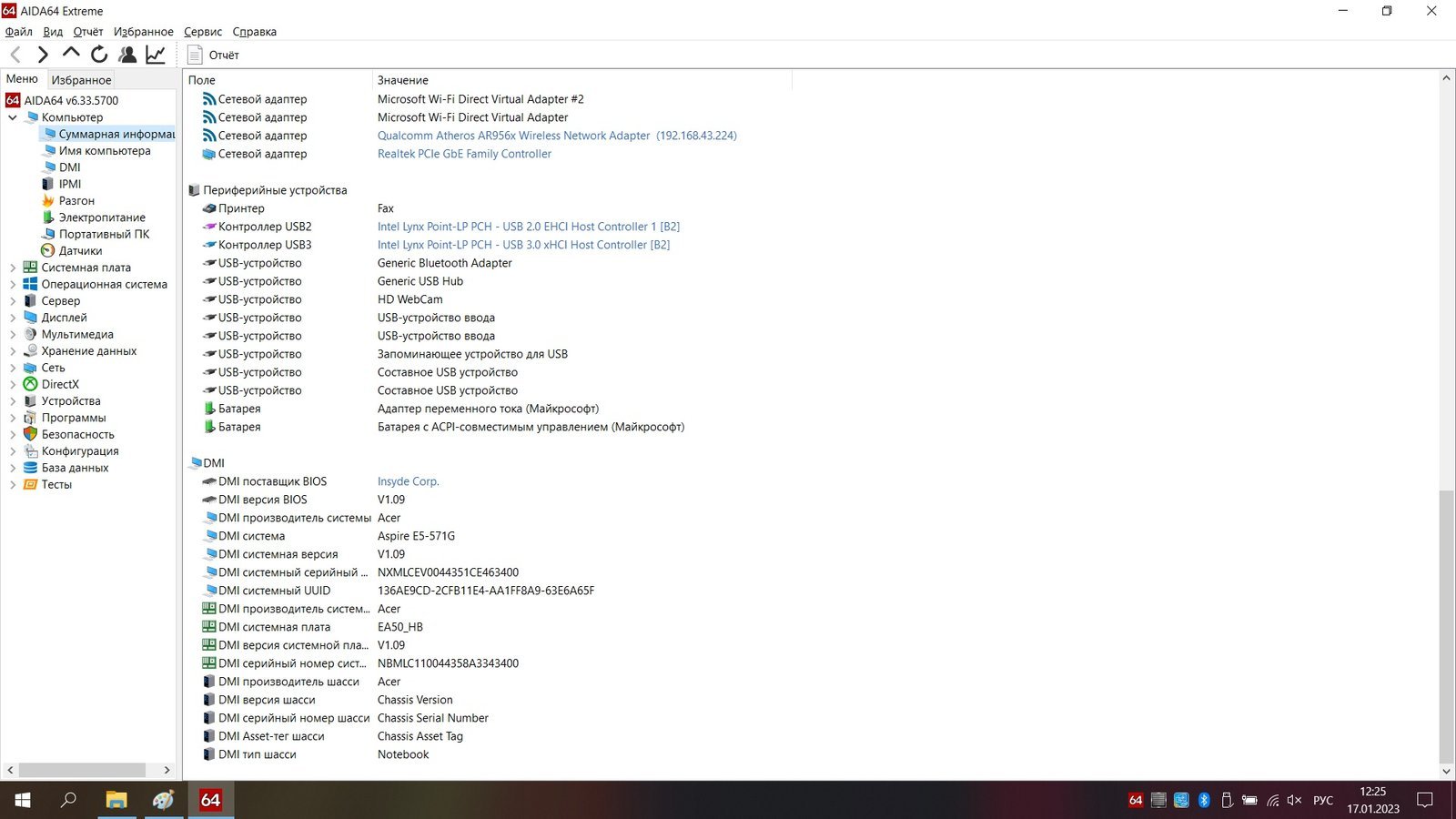Open the Портативный ПК tree item
1456x819 pixels.
click(x=104, y=234)
